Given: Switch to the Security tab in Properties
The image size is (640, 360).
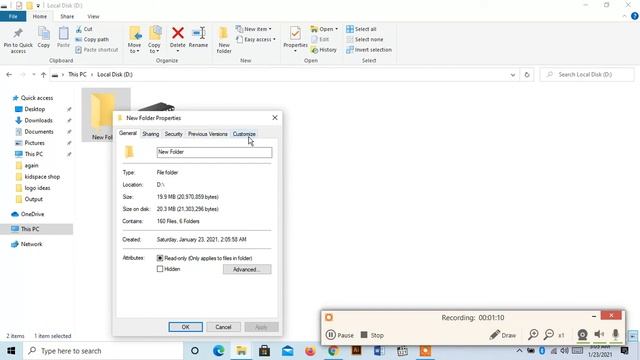Looking at the screenshot, I should click(173, 134).
